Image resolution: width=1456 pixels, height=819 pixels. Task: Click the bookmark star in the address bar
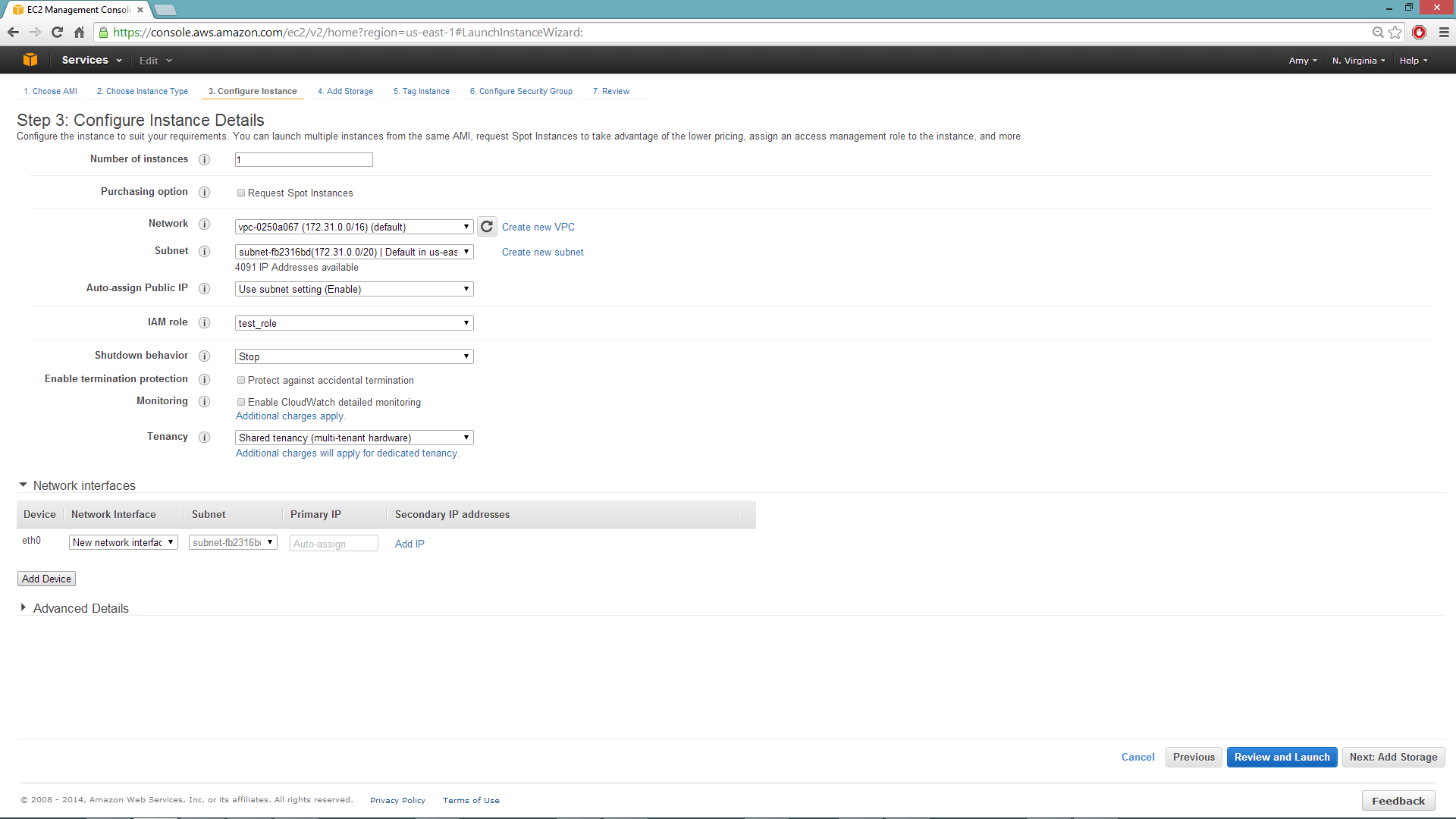[x=1395, y=33]
